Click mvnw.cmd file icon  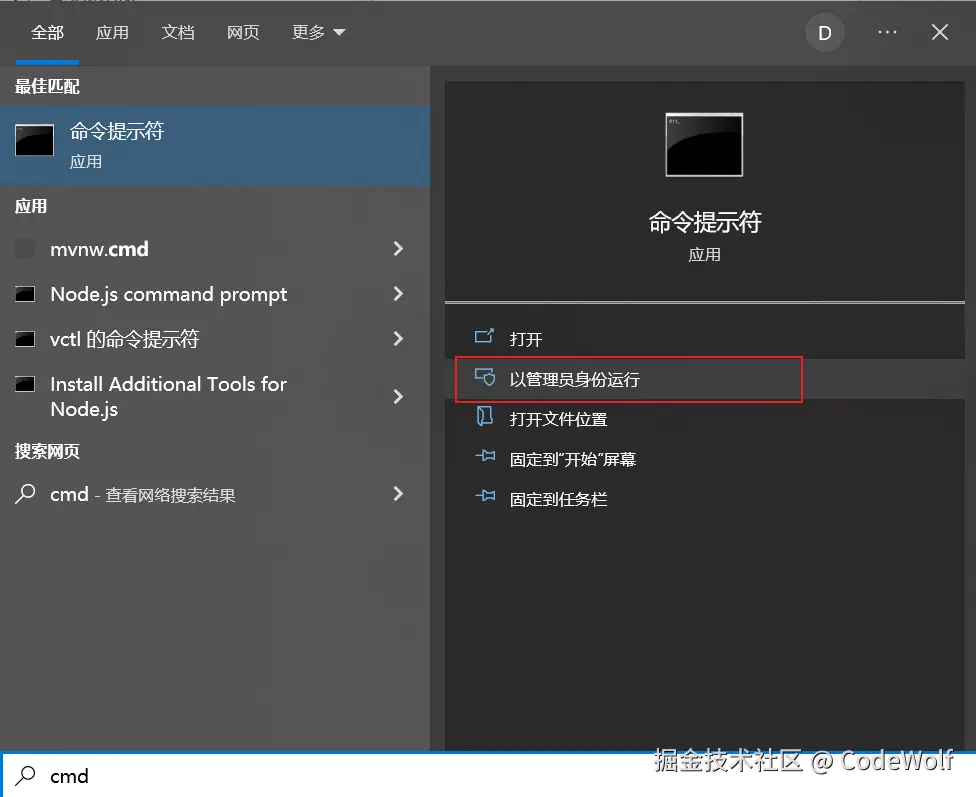[x=25, y=249]
